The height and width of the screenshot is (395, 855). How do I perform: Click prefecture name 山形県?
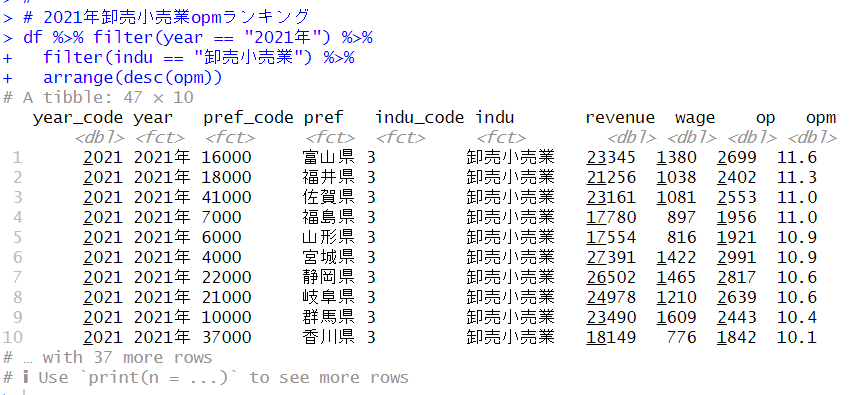[x=328, y=237]
